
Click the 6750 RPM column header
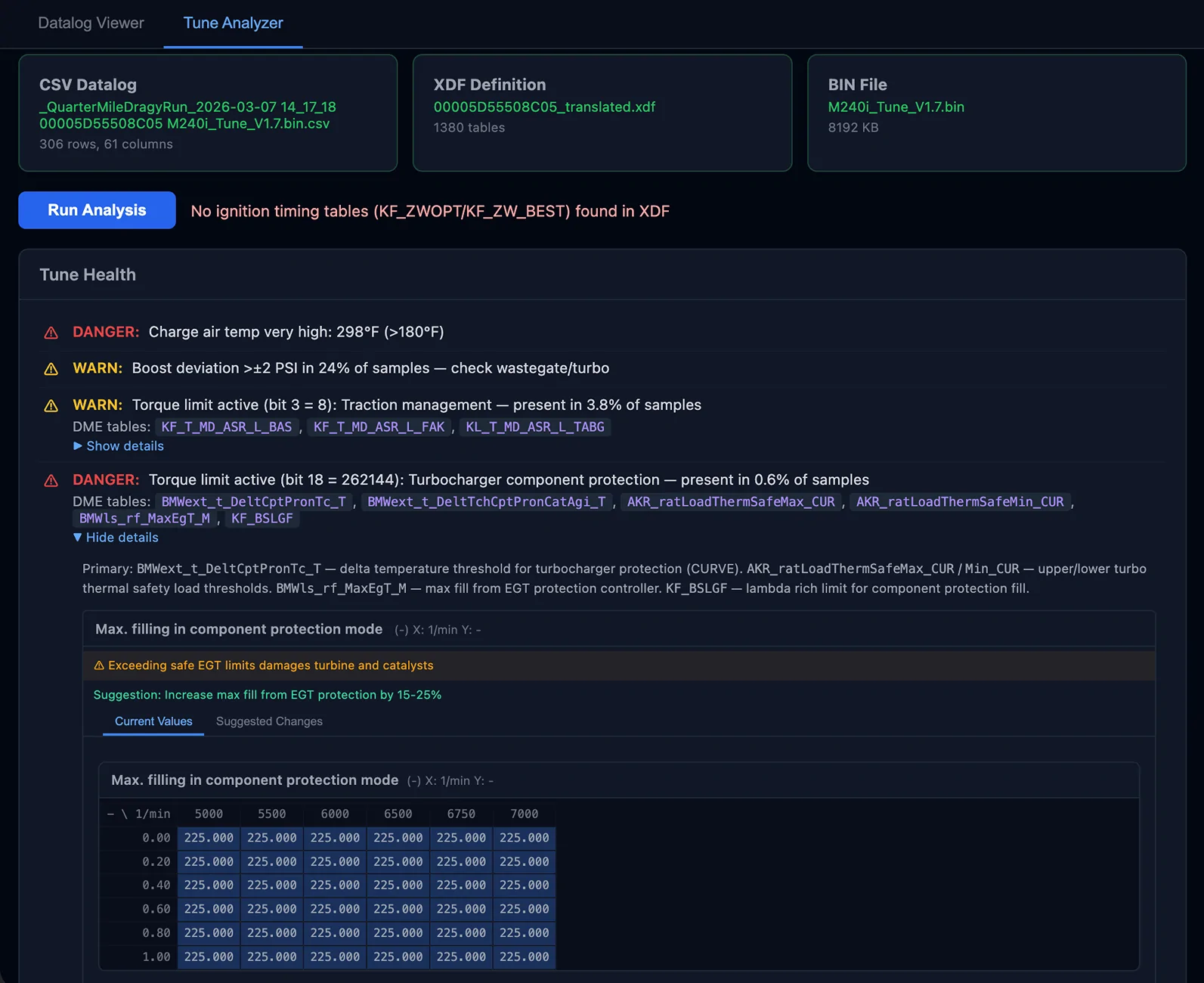point(461,814)
